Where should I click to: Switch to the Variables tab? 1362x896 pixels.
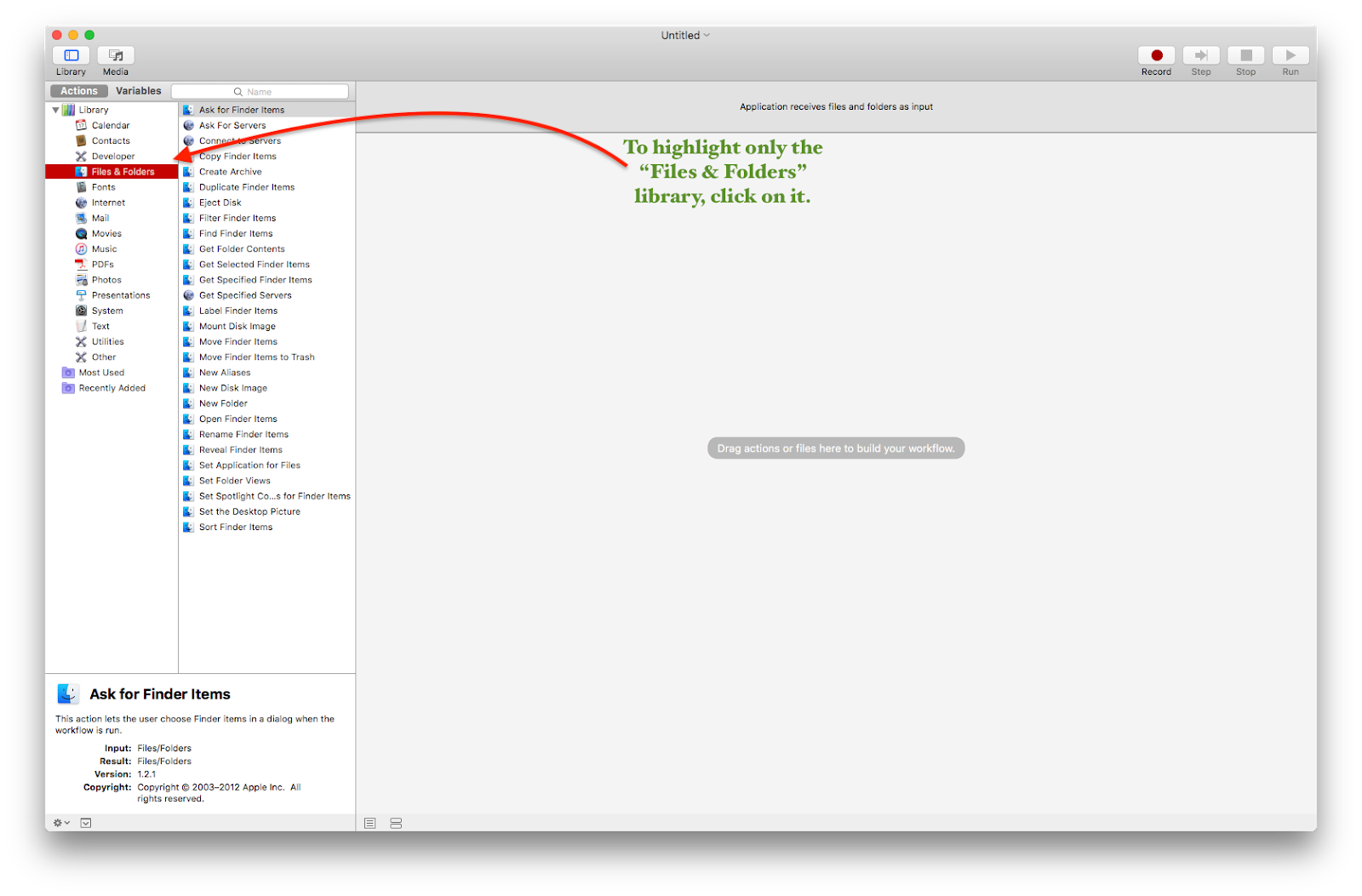pyautogui.click(x=138, y=91)
